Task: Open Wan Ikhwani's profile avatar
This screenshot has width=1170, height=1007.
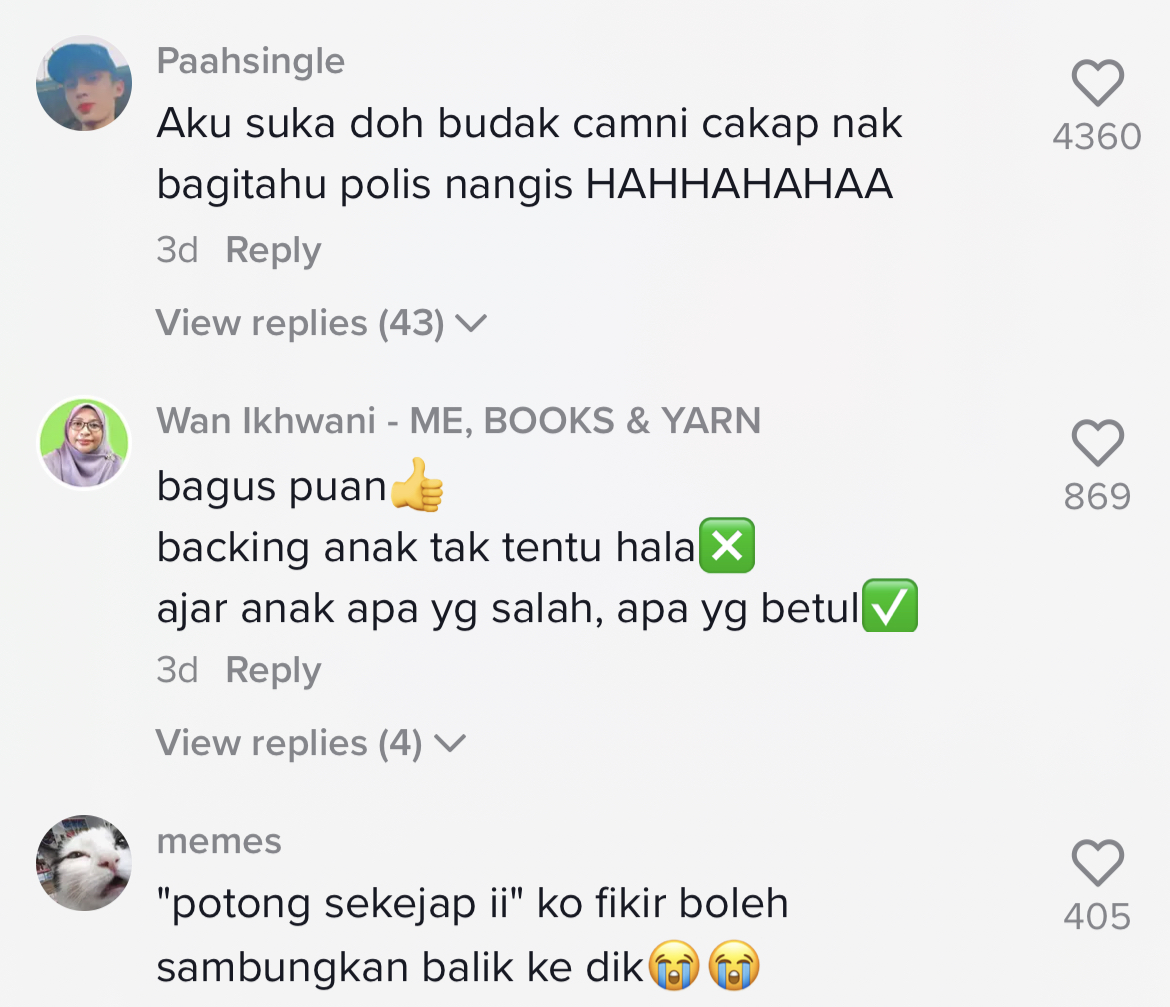Action: [x=84, y=442]
